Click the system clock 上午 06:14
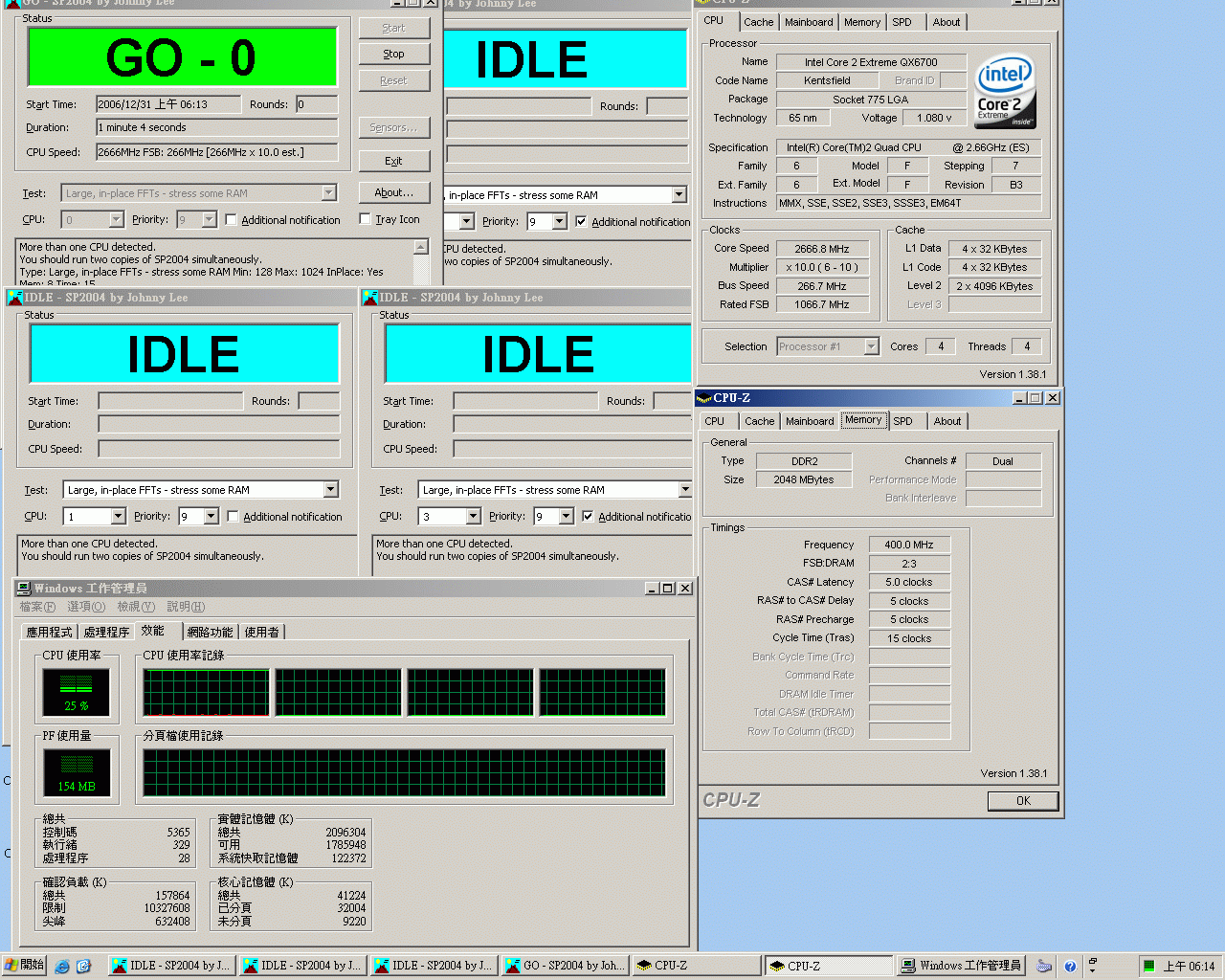The width and height of the screenshot is (1225, 980). [1189, 967]
